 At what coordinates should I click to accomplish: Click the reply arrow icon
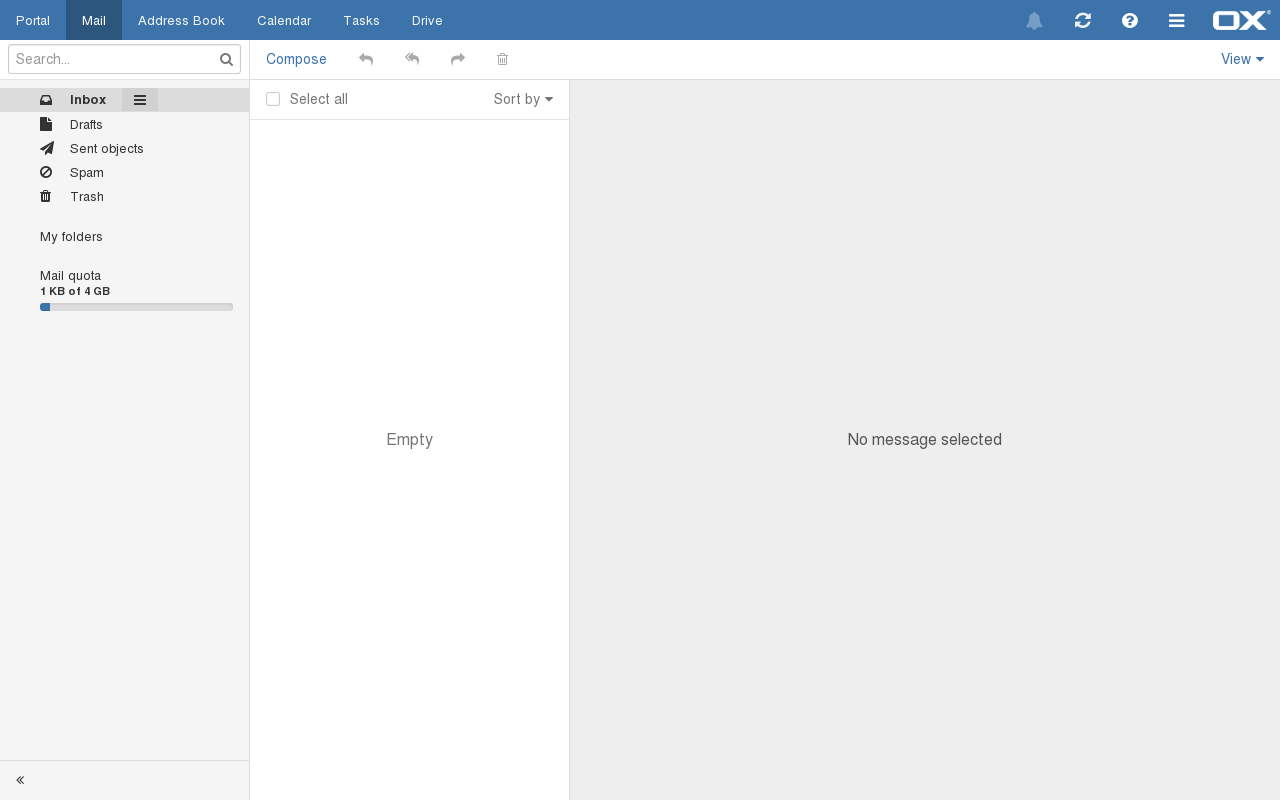tap(366, 59)
